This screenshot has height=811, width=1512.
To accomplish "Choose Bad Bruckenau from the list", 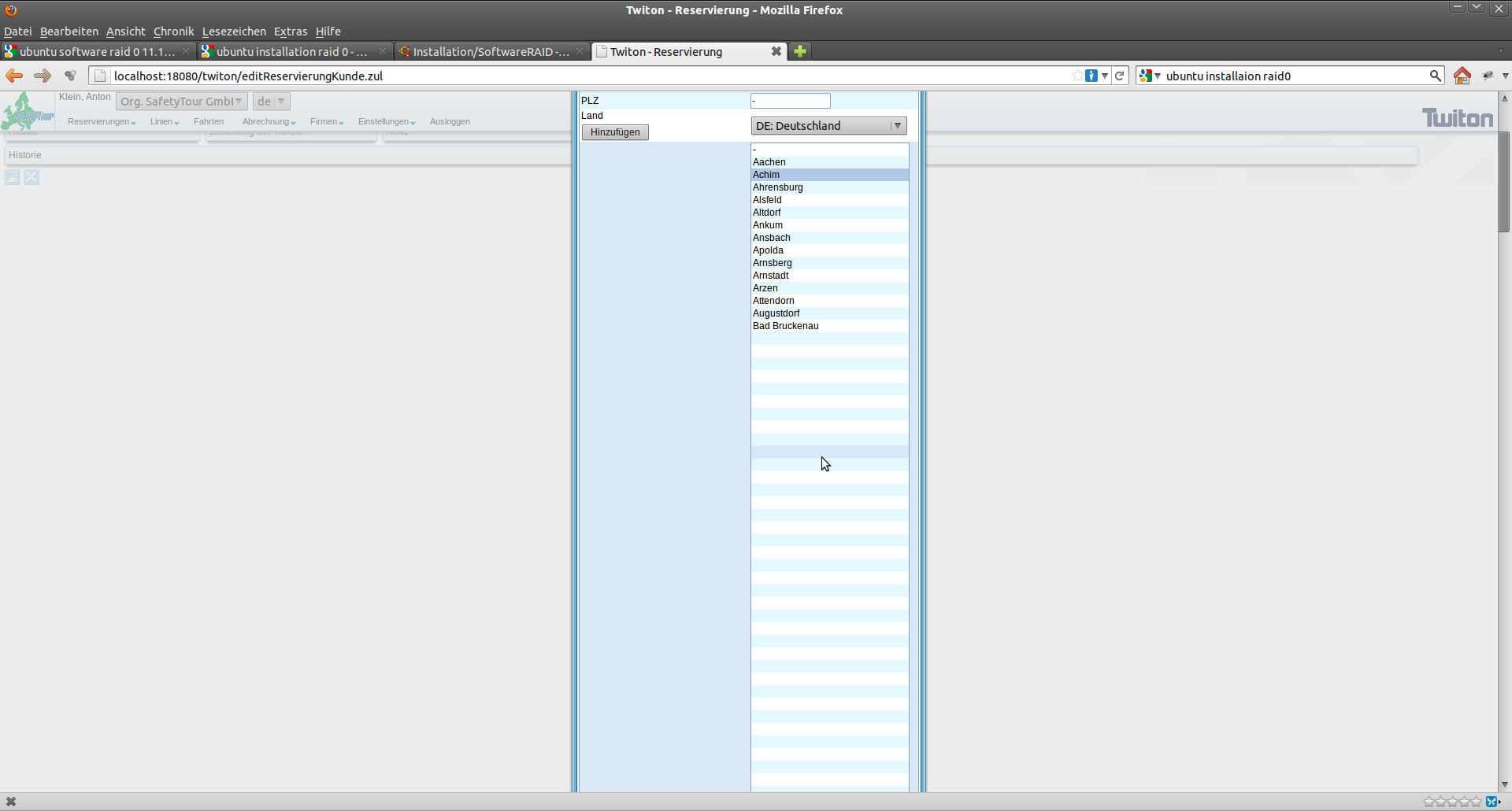I will click(786, 326).
